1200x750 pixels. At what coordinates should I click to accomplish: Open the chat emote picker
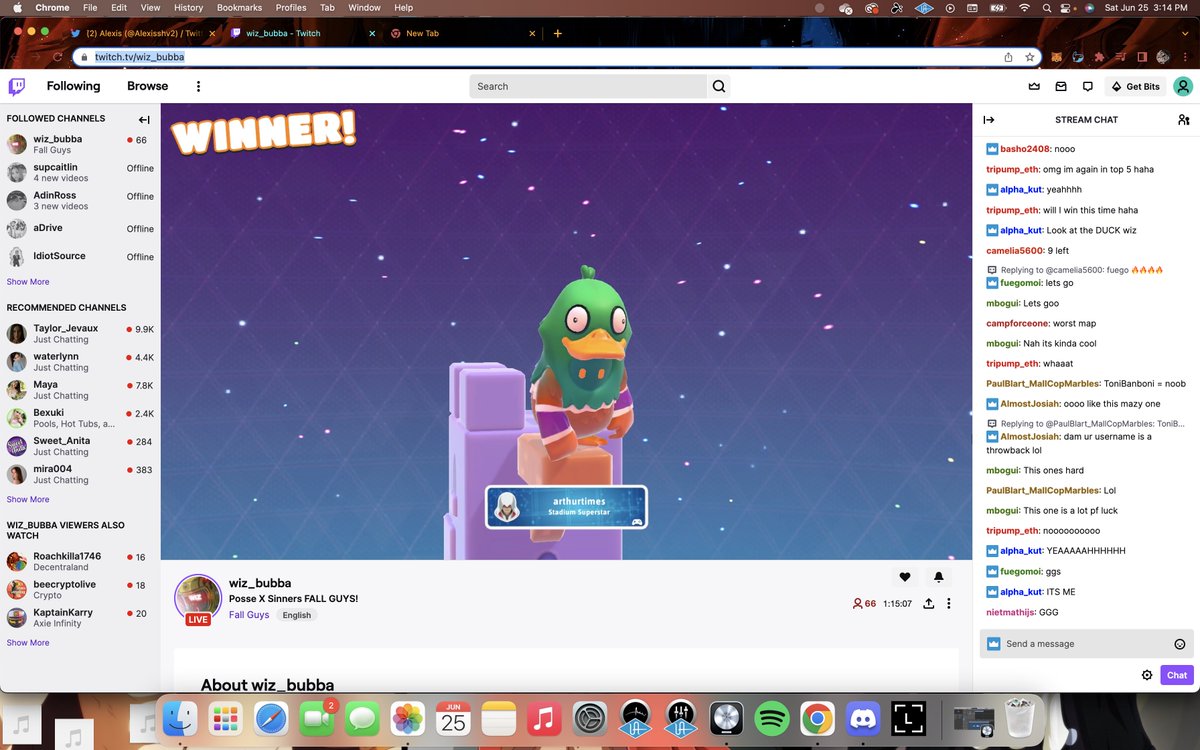pos(1179,644)
